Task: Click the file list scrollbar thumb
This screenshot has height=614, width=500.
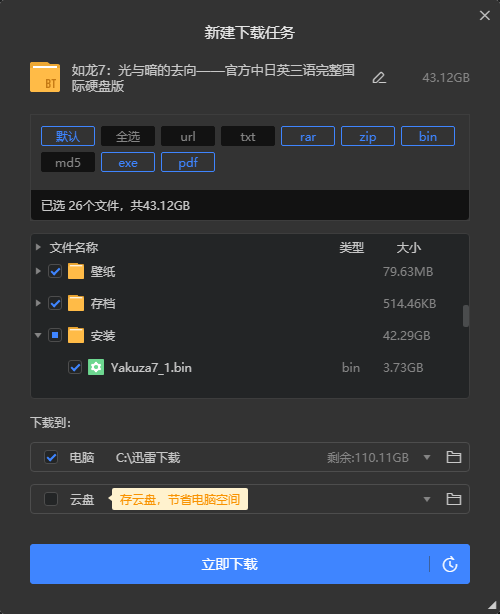Action: pos(466,316)
